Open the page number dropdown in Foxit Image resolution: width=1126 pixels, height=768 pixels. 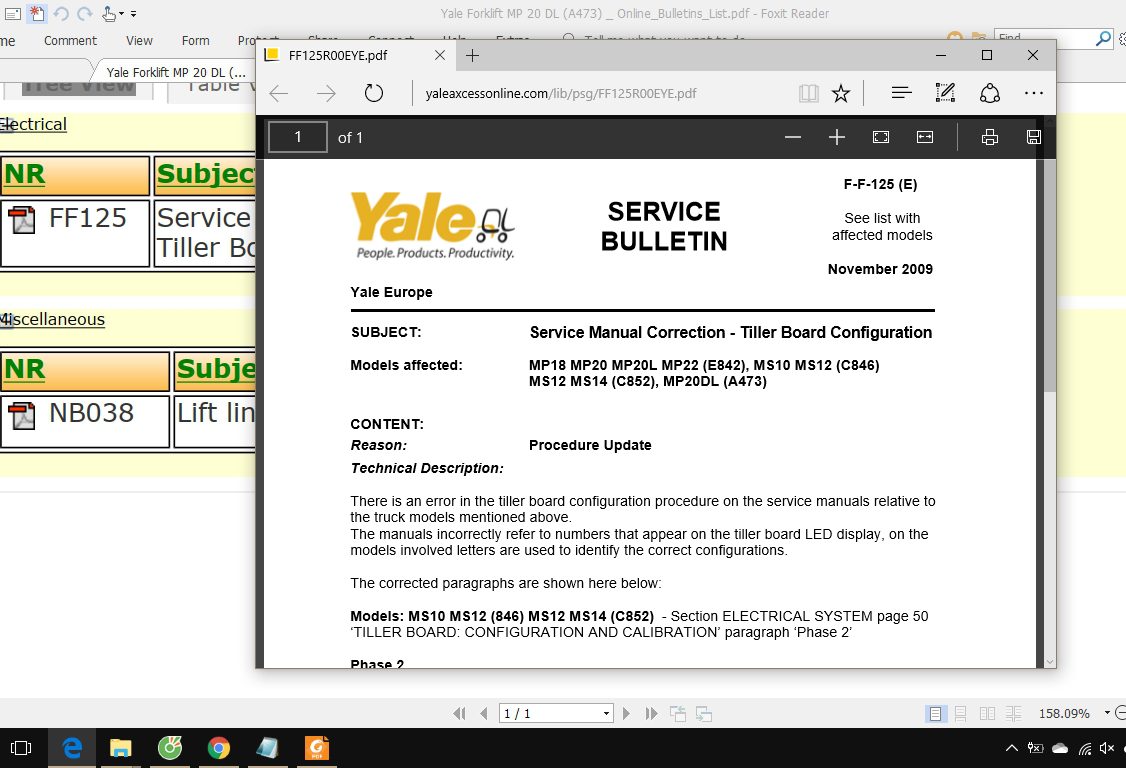[607, 713]
